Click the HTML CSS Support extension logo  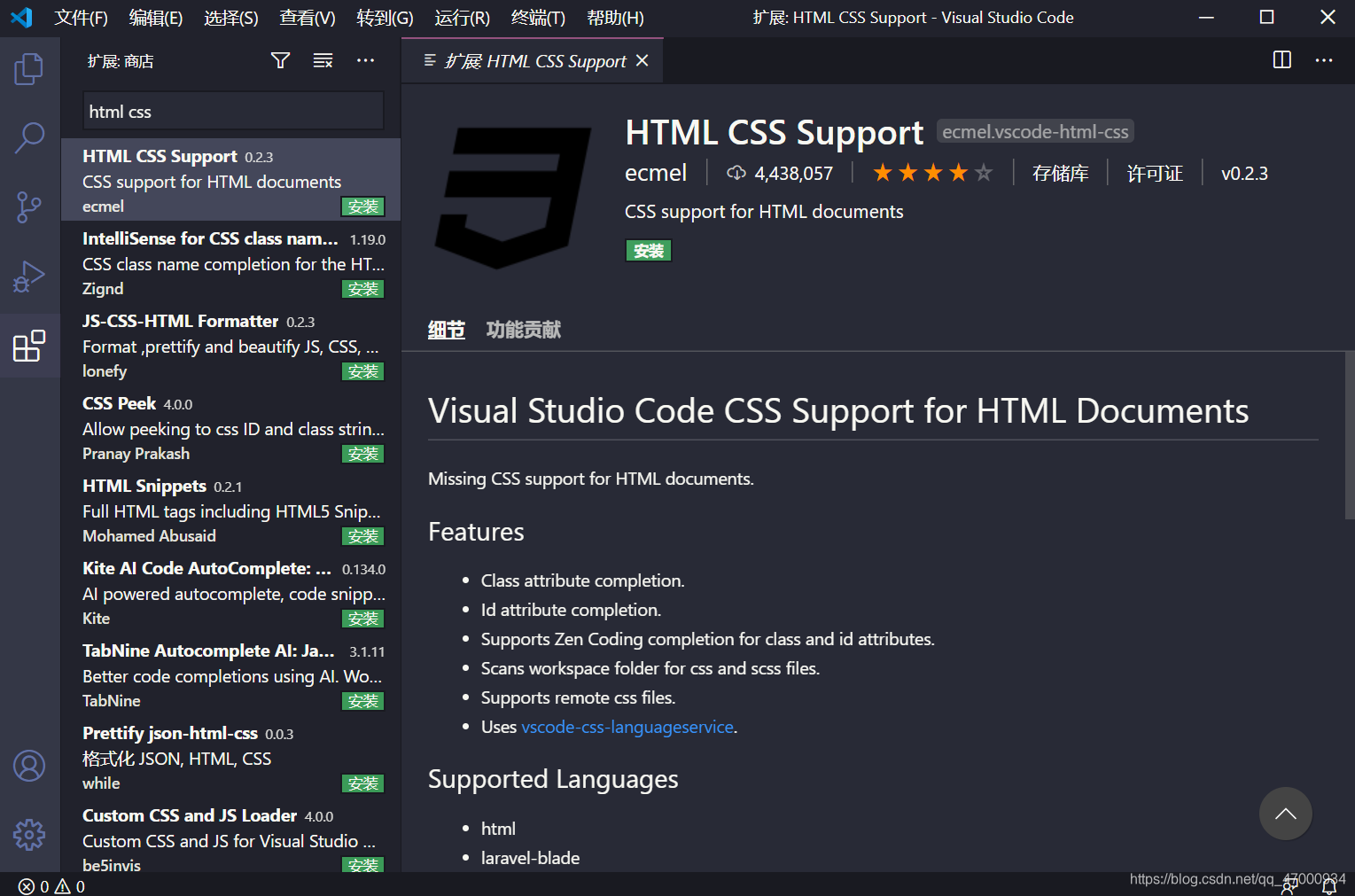point(513,197)
